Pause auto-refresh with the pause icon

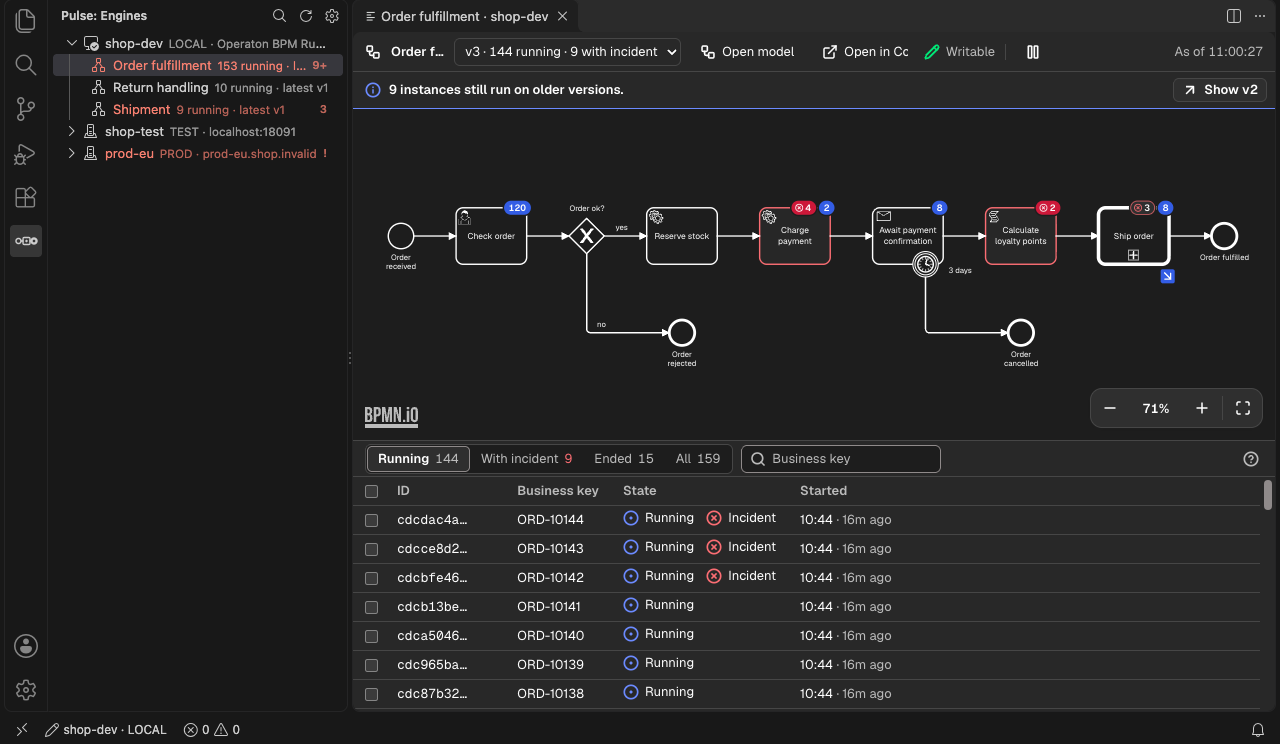pyautogui.click(x=1033, y=52)
